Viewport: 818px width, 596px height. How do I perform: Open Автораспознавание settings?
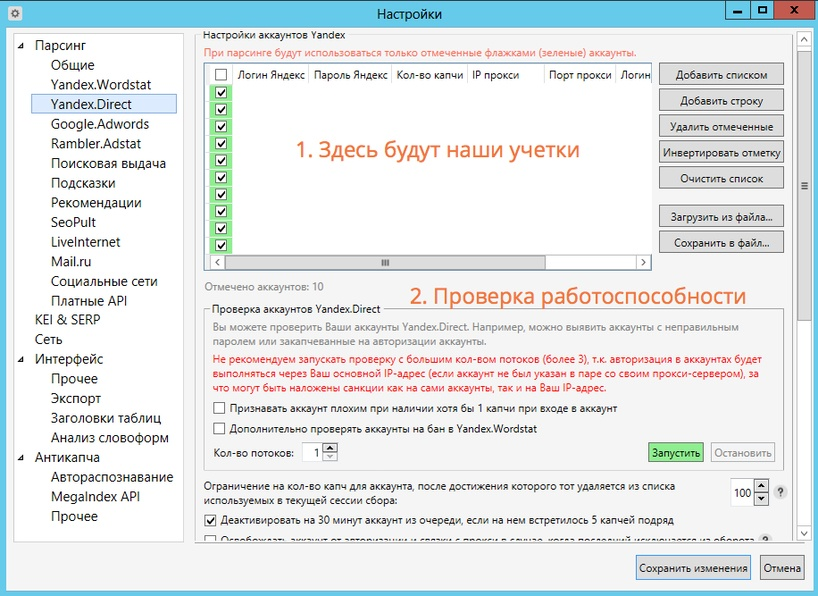pyautogui.click(x=112, y=477)
